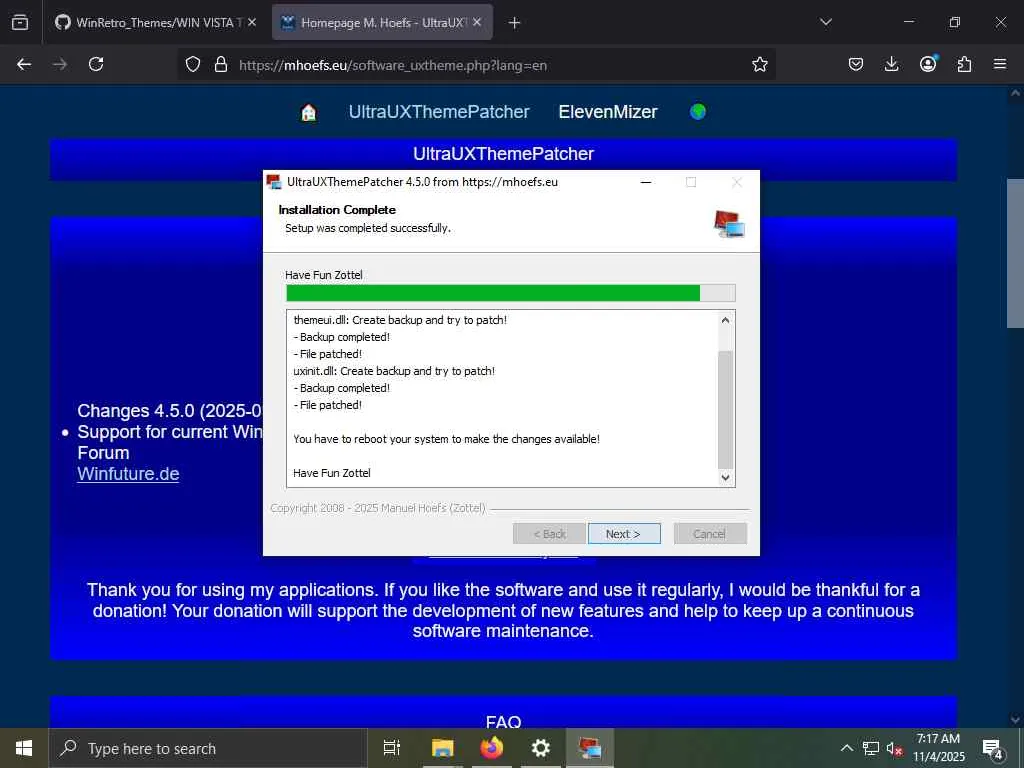The image size is (1024, 768).
Task: Open the Pocket save icon
Action: click(856, 64)
